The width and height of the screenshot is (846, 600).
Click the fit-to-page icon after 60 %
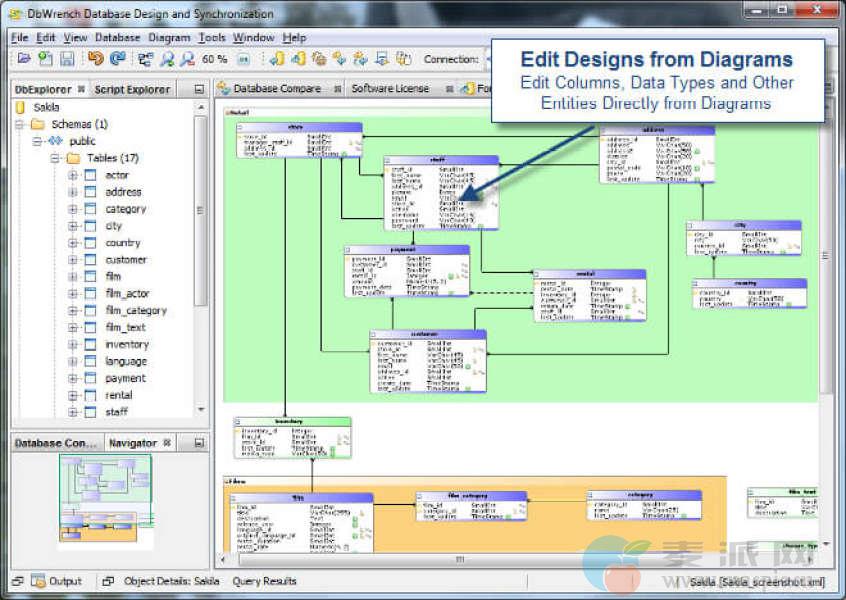[x=244, y=59]
